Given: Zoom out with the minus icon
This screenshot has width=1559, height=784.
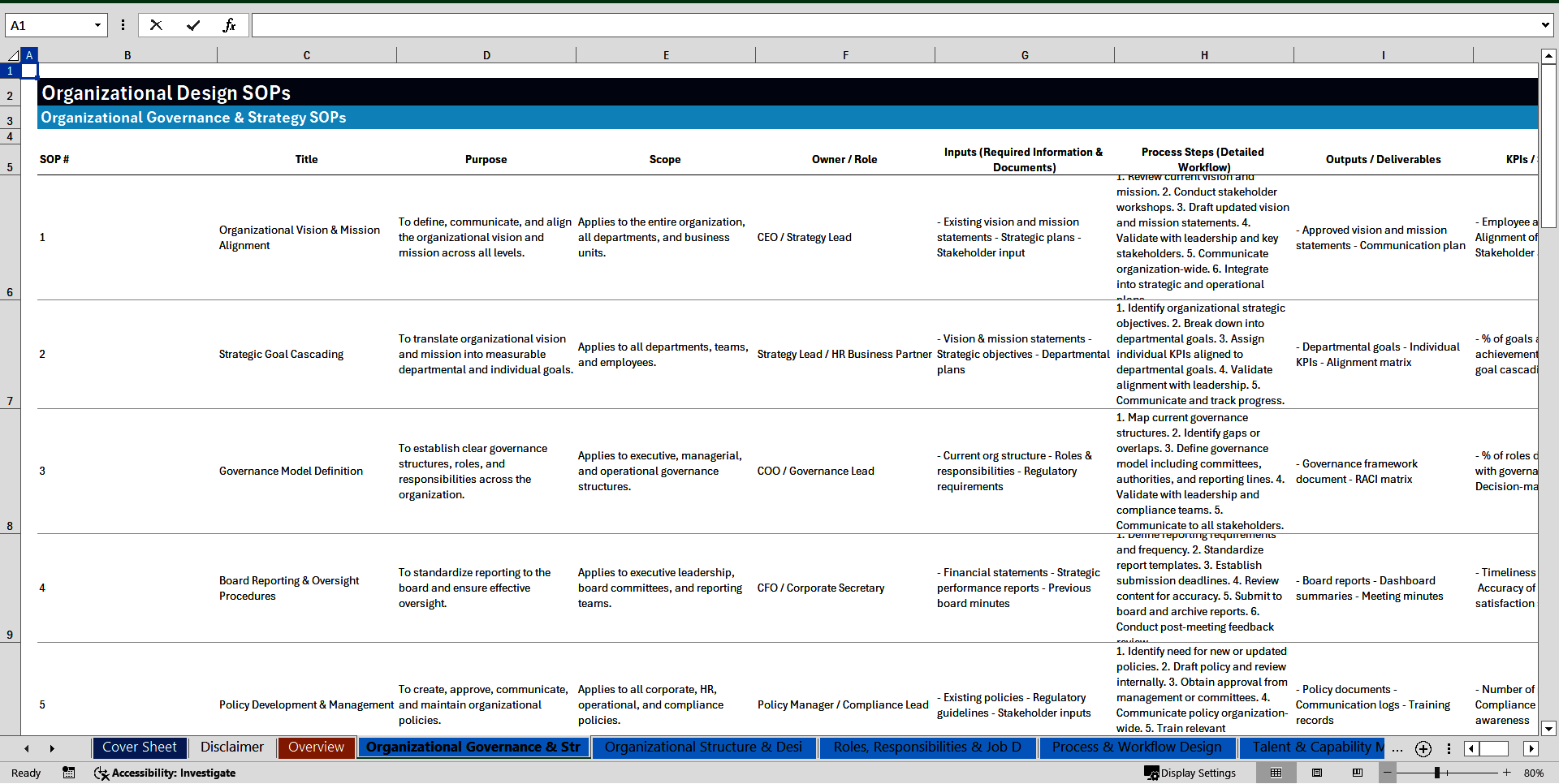Looking at the screenshot, I should [1388, 773].
